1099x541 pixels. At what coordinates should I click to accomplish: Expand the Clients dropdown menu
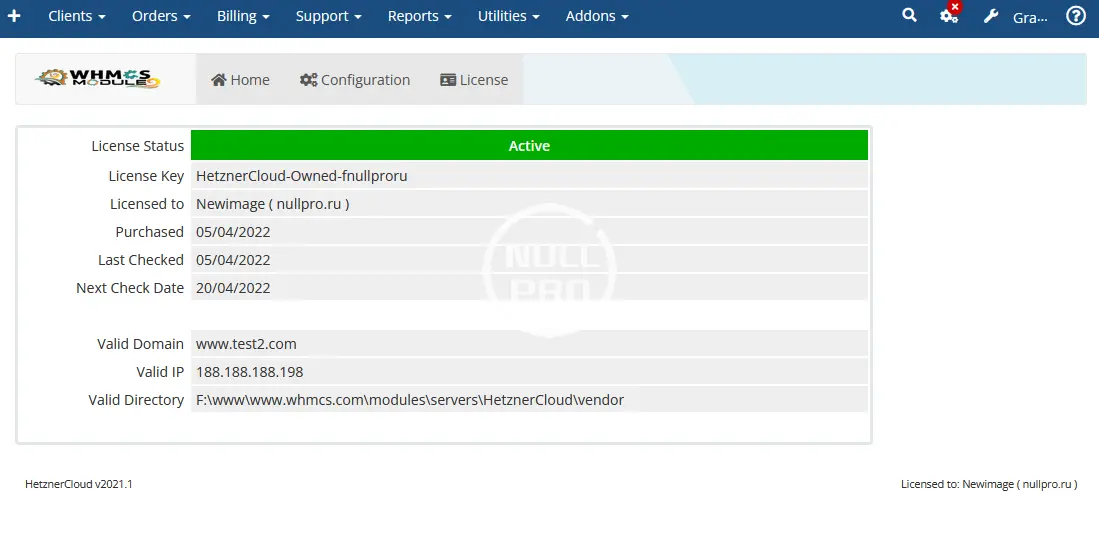point(77,16)
